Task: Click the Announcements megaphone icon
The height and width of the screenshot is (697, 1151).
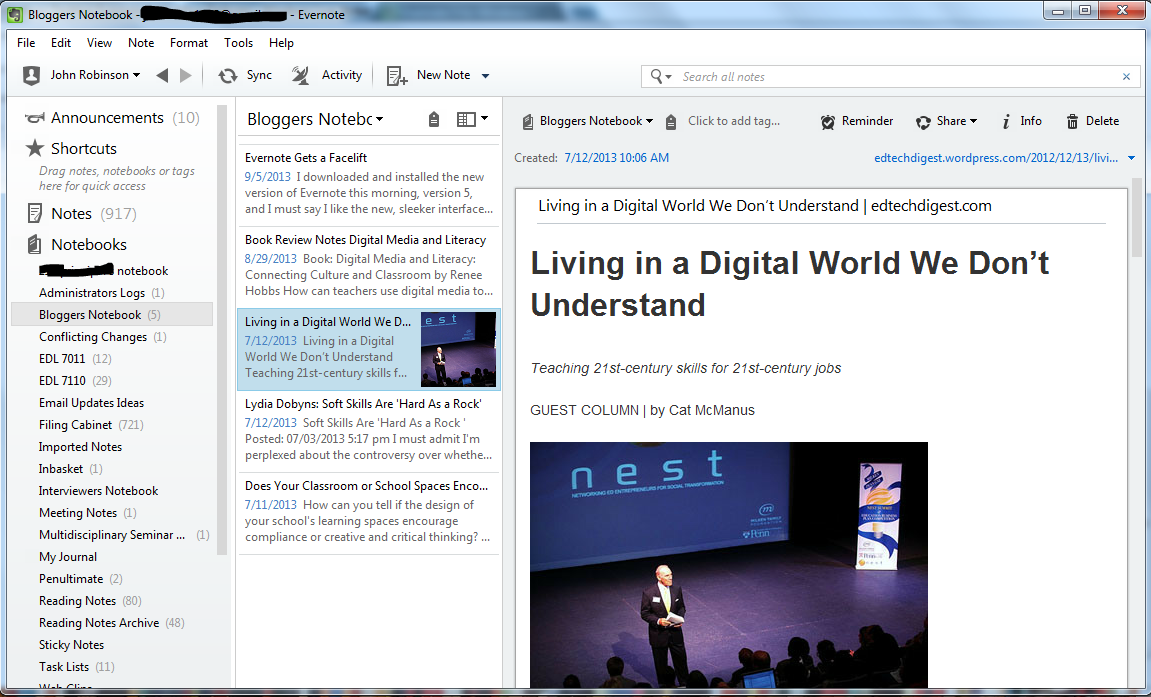Action: click(35, 118)
